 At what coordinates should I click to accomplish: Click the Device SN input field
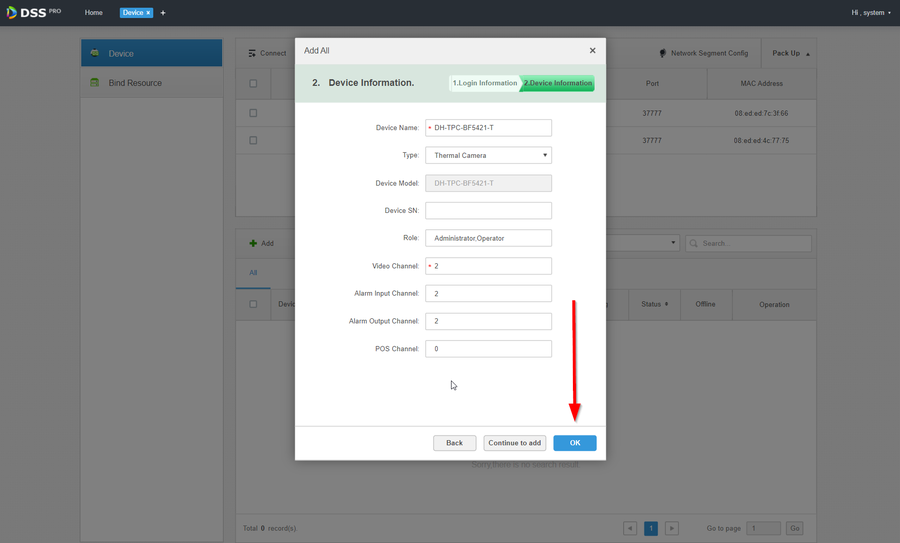(488, 211)
